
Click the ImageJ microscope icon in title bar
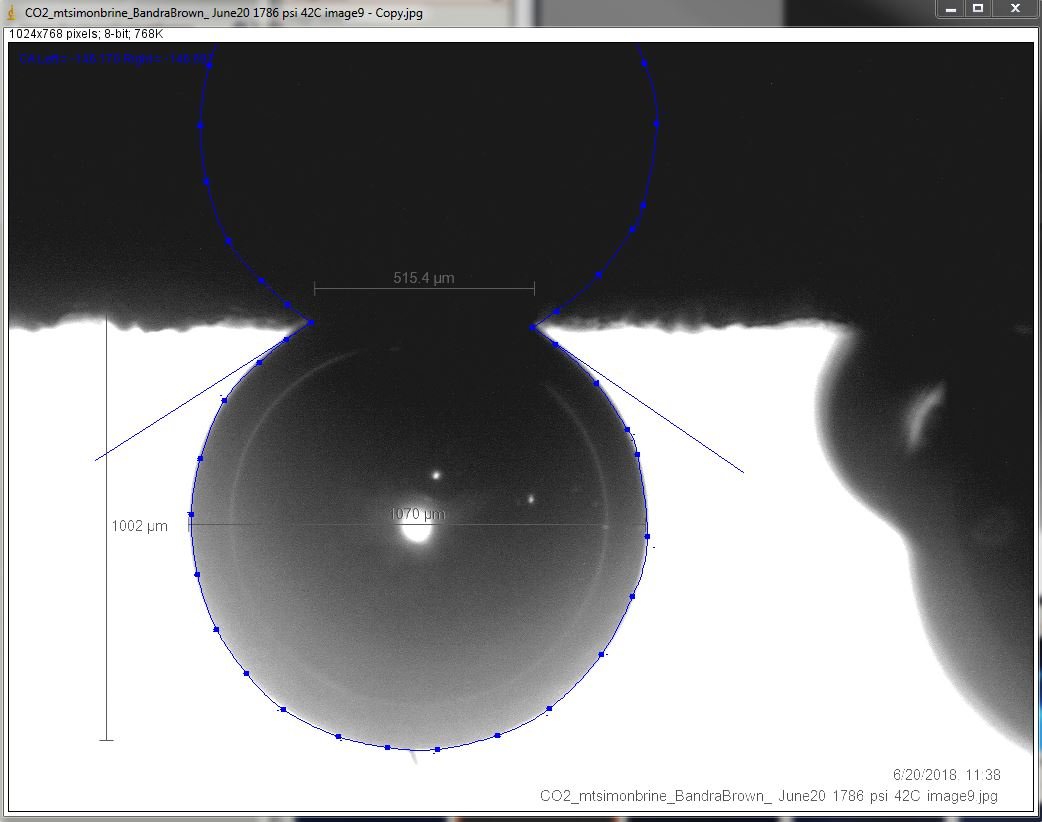[11, 12]
